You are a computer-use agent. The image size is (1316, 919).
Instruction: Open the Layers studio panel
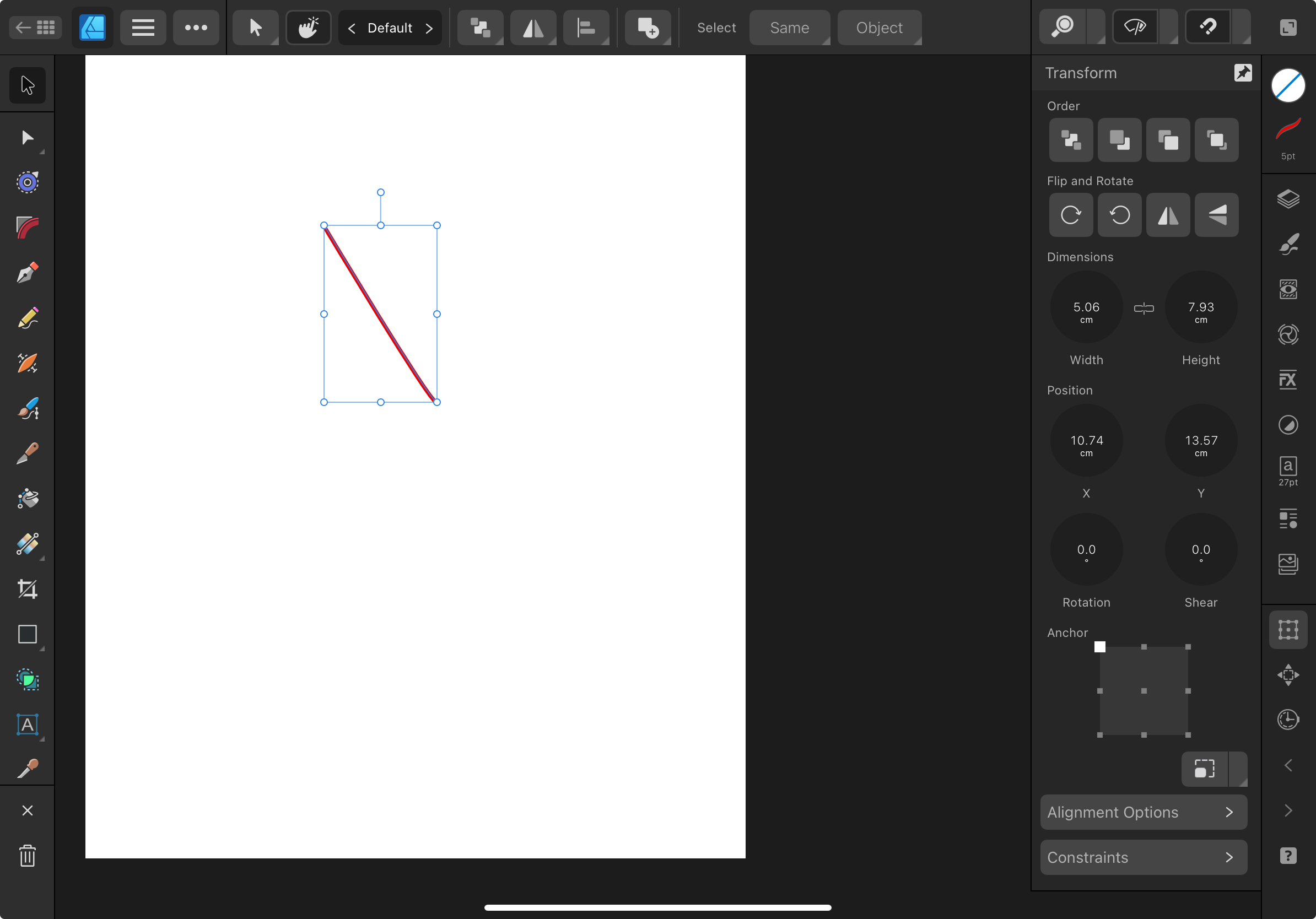click(x=1288, y=199)
